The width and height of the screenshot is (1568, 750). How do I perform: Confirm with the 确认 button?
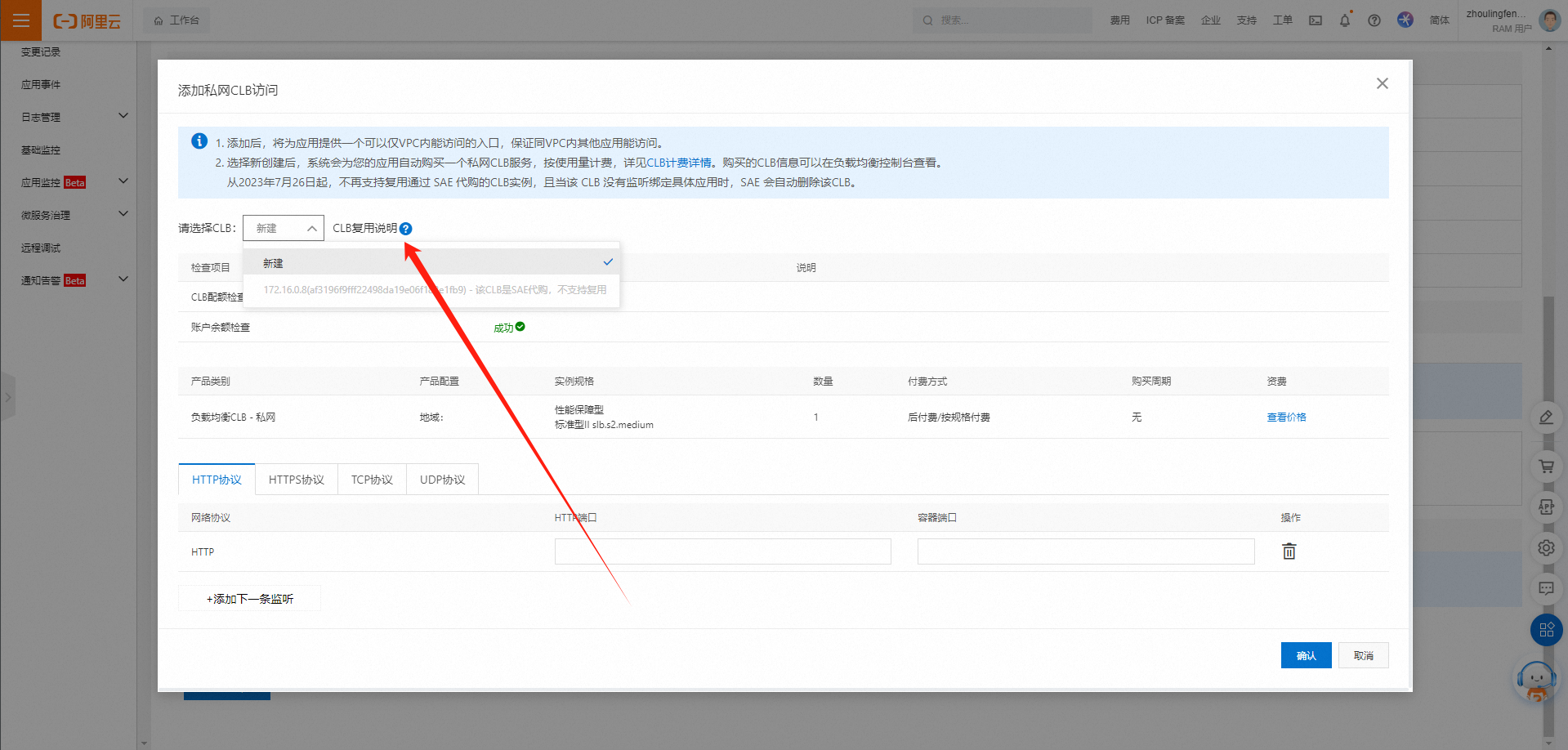point(1307,655)
